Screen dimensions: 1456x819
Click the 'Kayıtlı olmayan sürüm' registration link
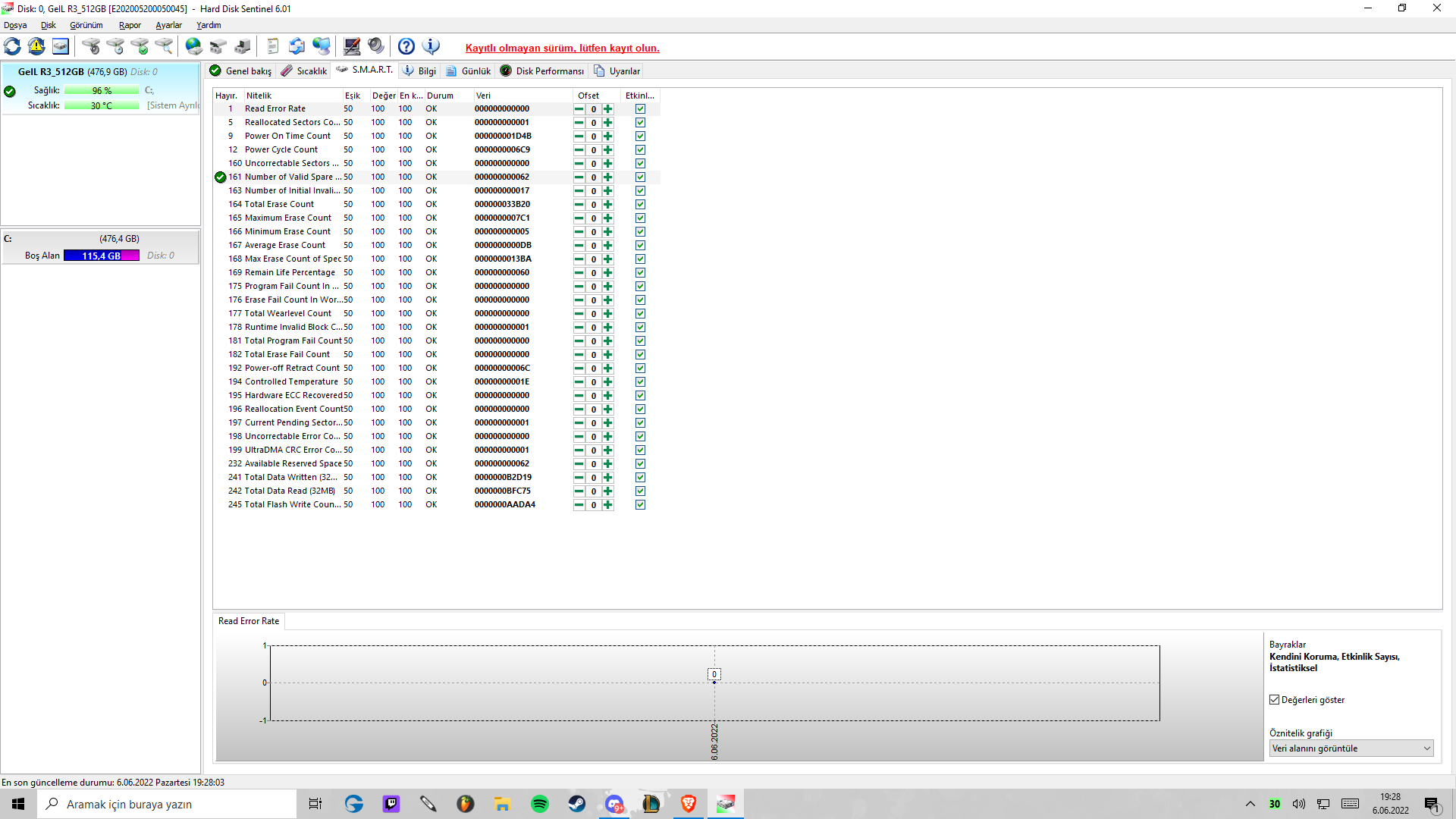[562, 48]
